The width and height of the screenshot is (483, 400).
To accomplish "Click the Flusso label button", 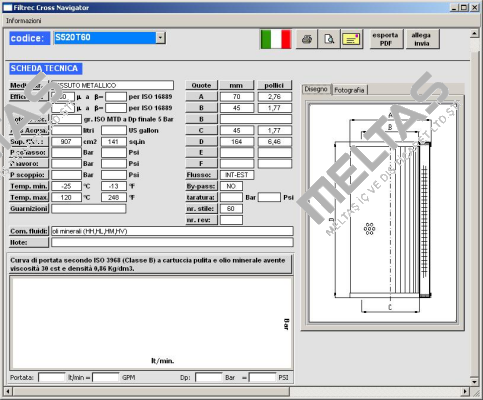I will click(201, 175).
